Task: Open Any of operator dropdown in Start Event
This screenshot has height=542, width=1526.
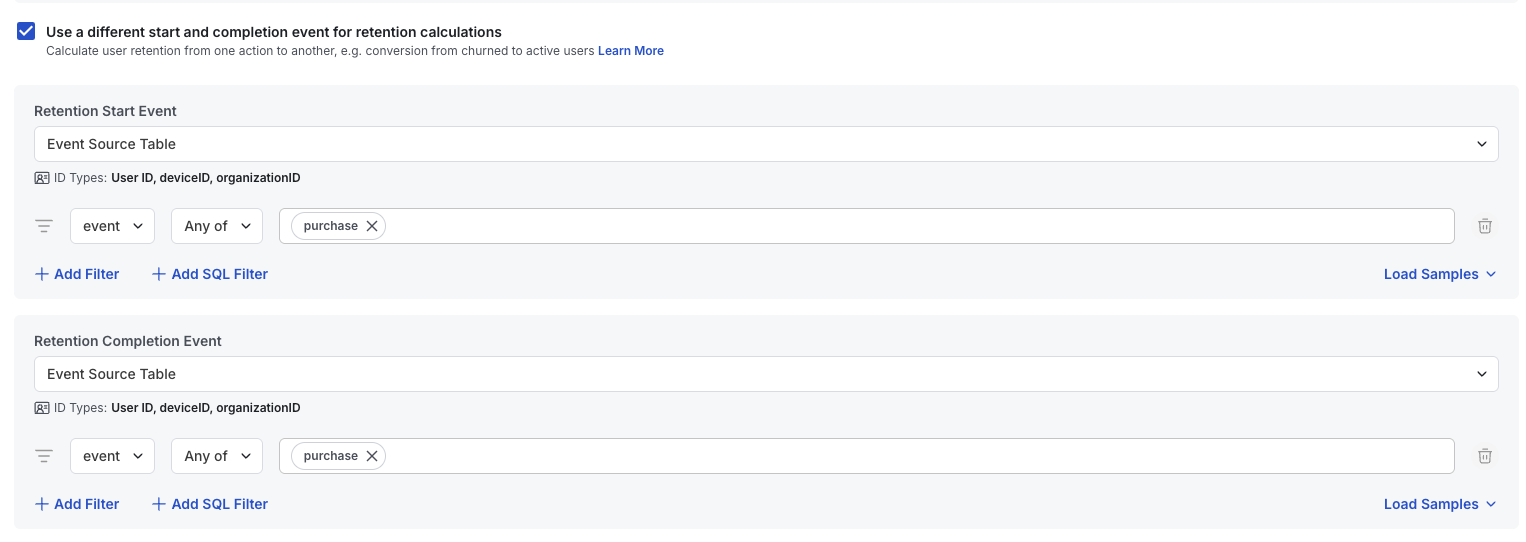Action: tap(217, 226)
